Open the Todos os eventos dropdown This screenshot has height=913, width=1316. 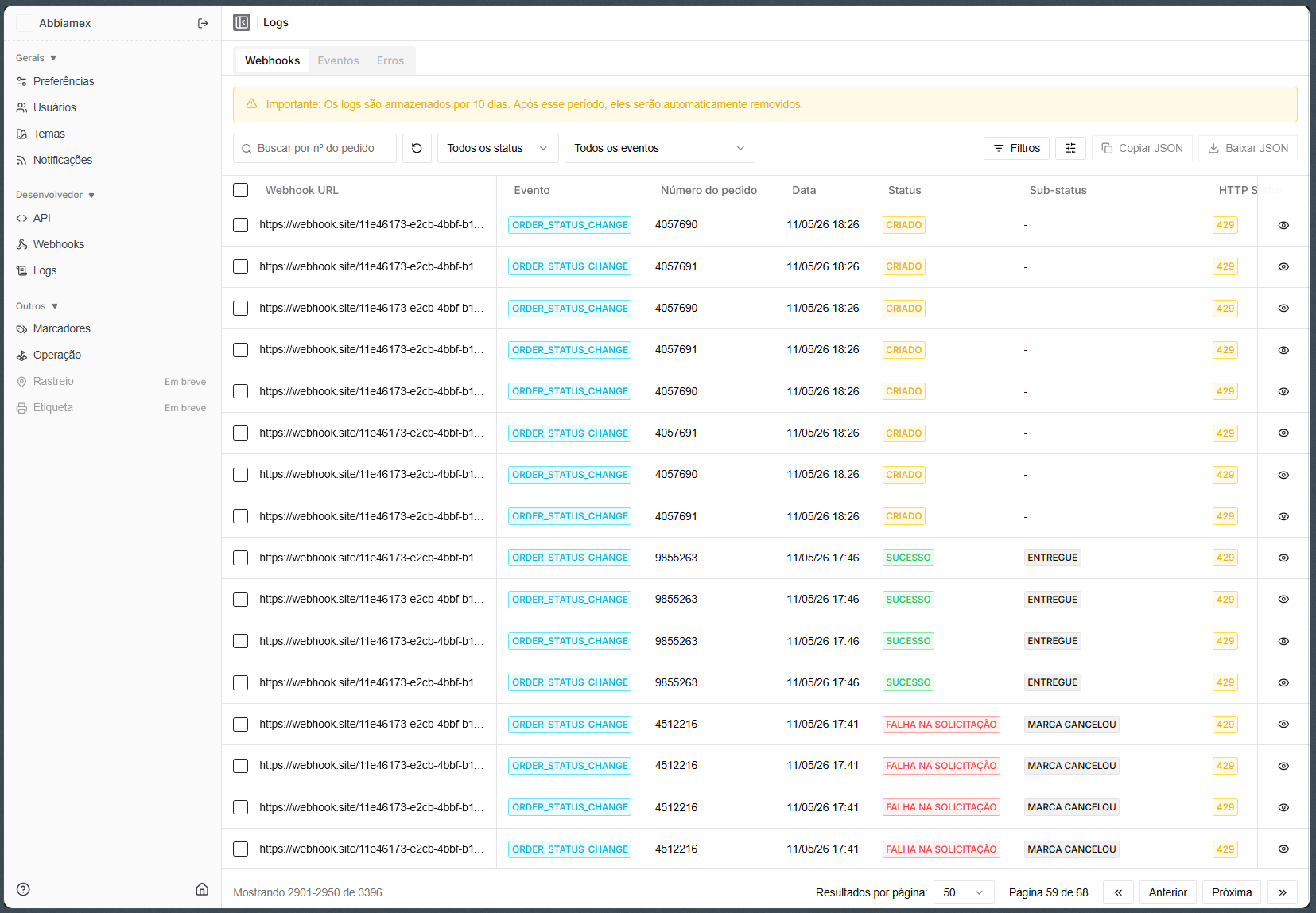point(660,148)
